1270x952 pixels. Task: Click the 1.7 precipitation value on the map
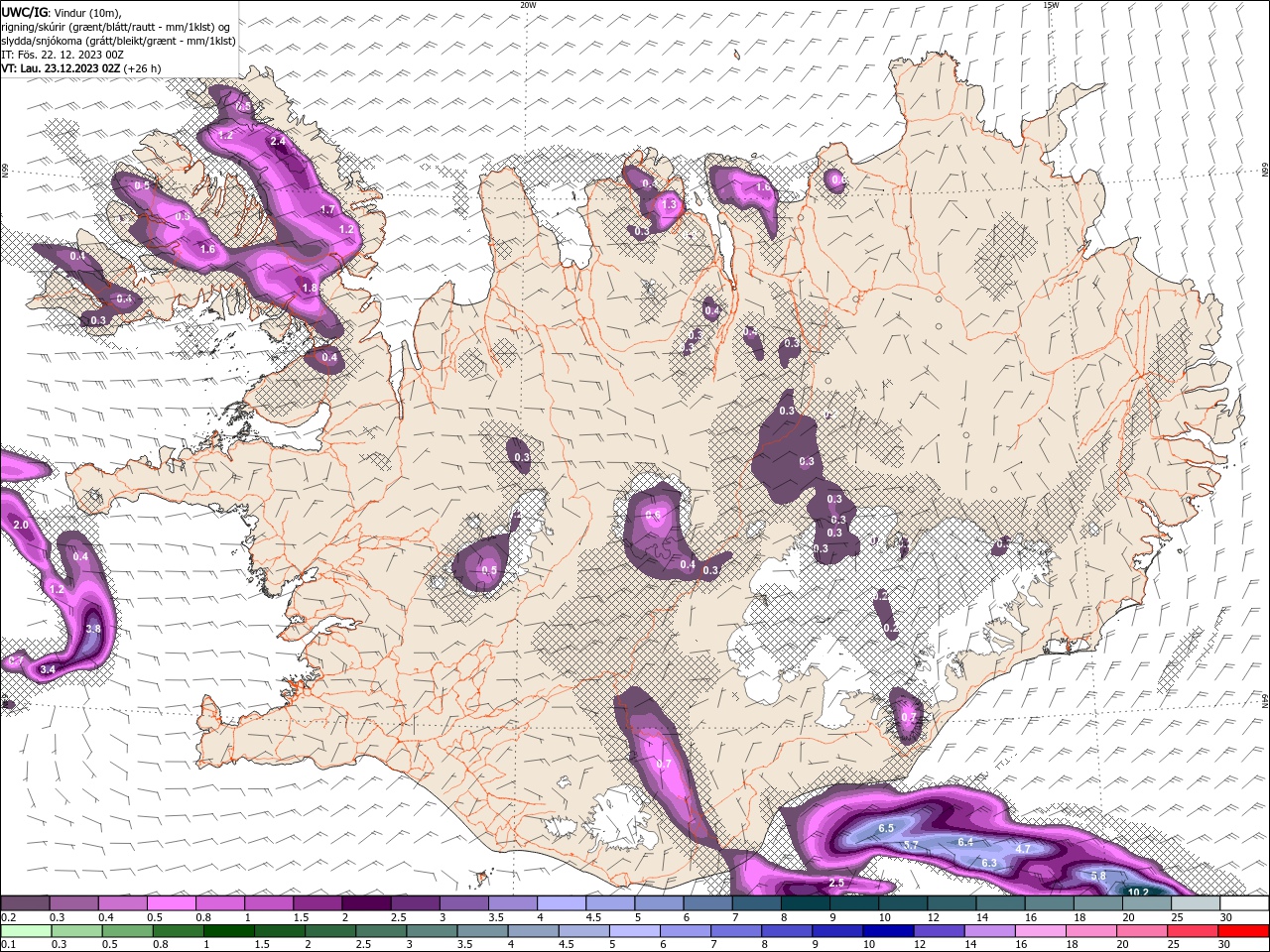point(329,210)
